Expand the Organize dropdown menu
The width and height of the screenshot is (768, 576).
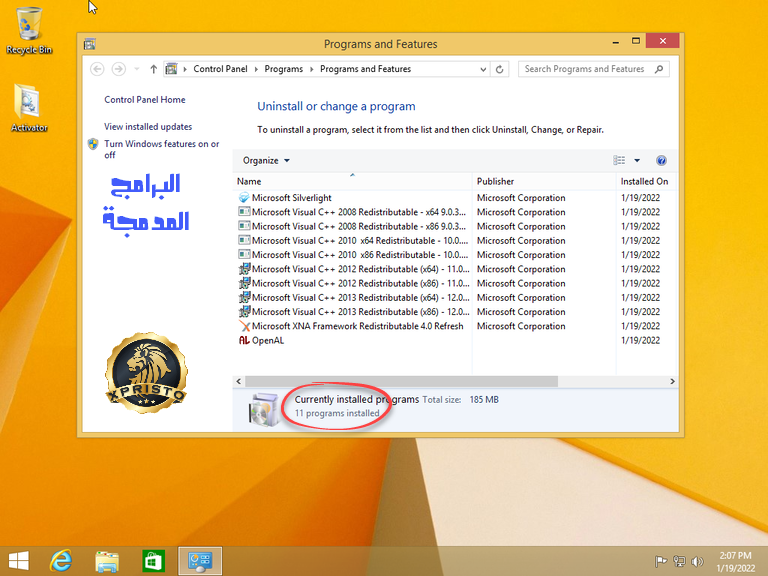coord(266,161)
